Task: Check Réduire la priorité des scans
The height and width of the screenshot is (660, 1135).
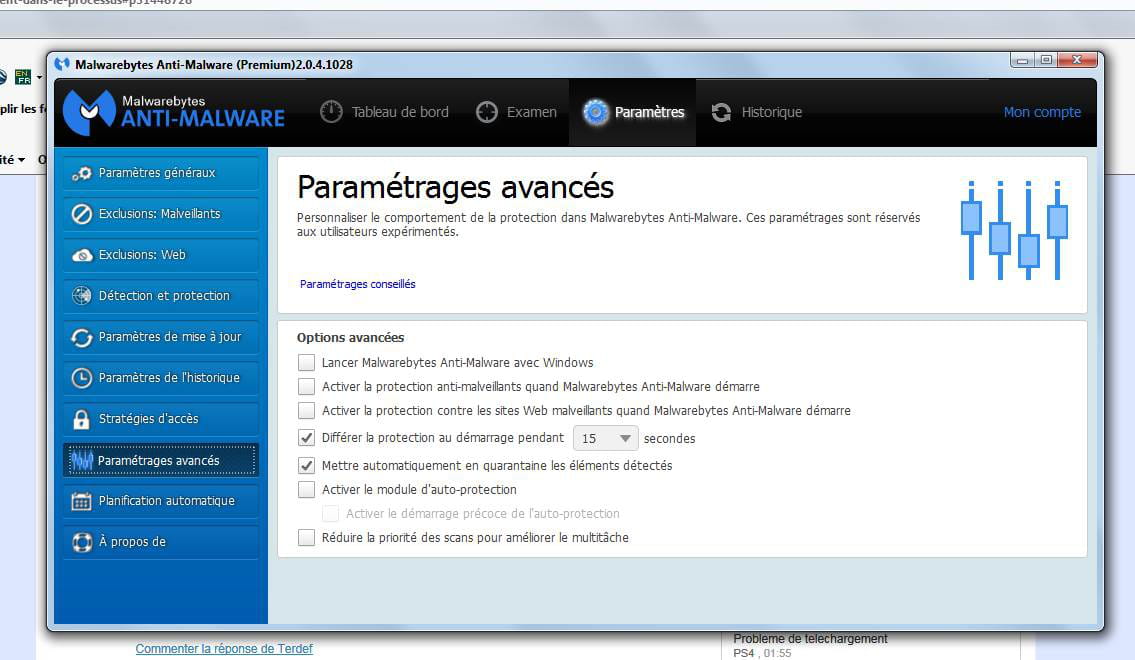Action: pyautogui.click(x=306, y=538)
